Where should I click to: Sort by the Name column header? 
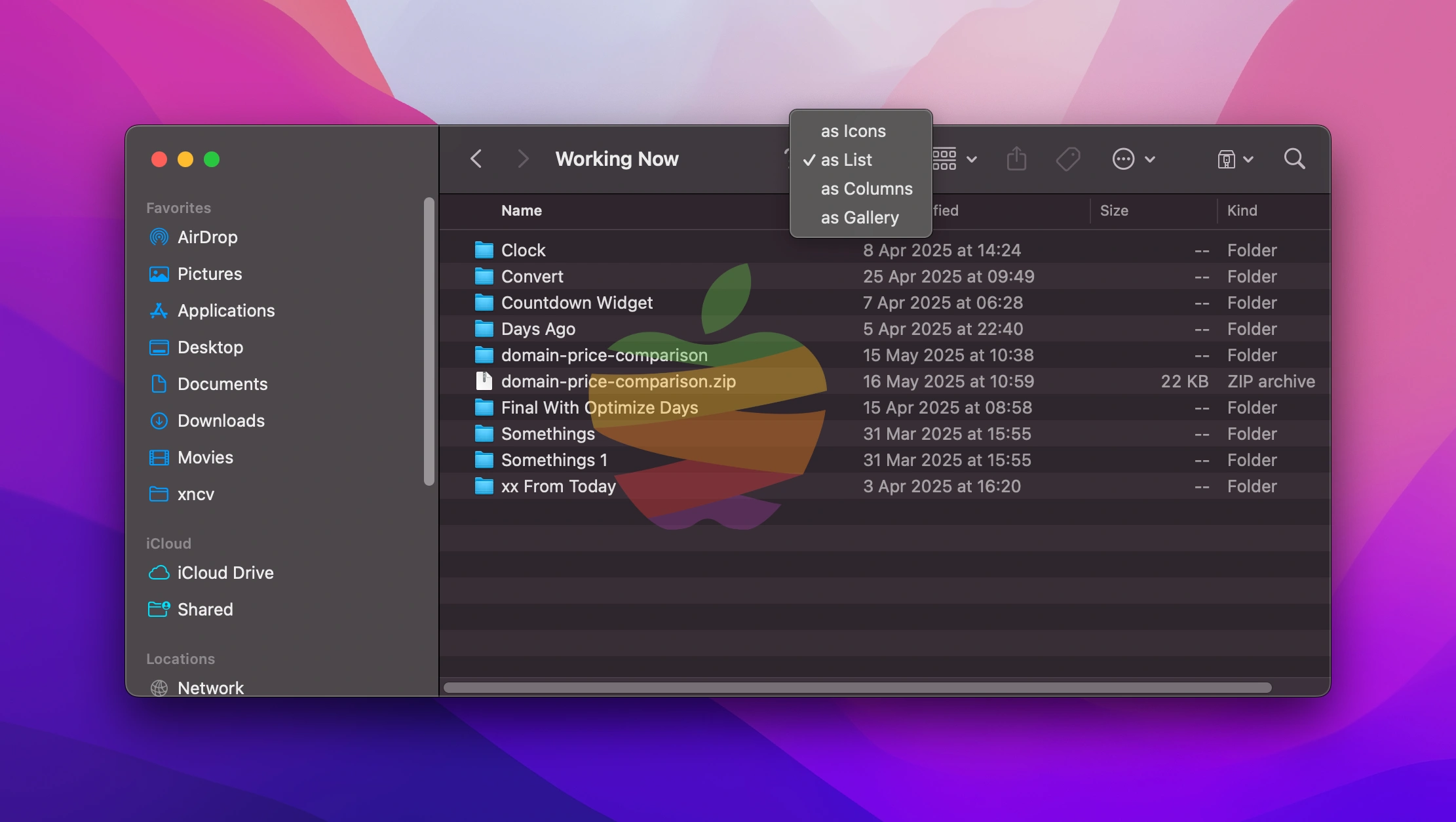click(521, 210)
